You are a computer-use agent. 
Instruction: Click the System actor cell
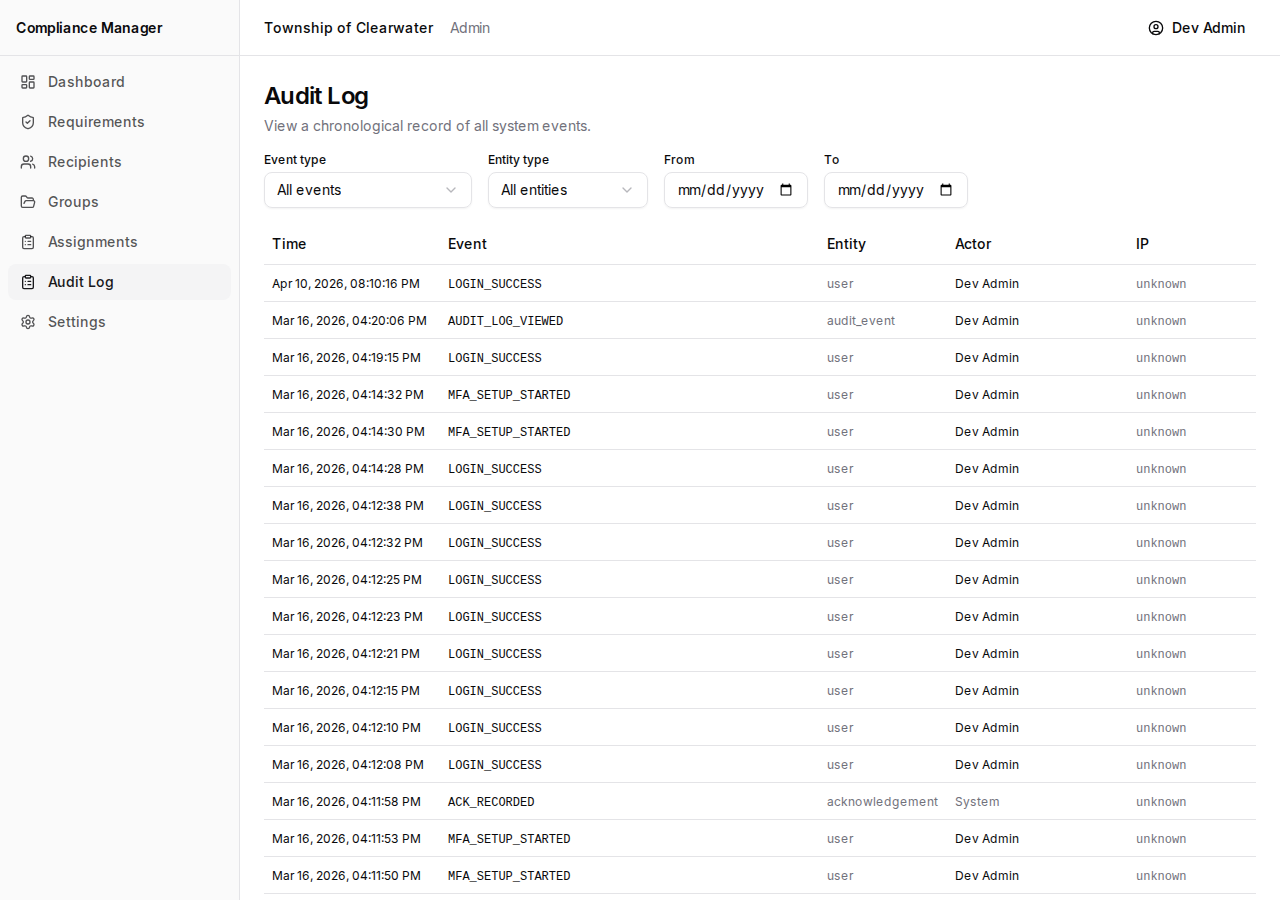[x=977, y=802]
